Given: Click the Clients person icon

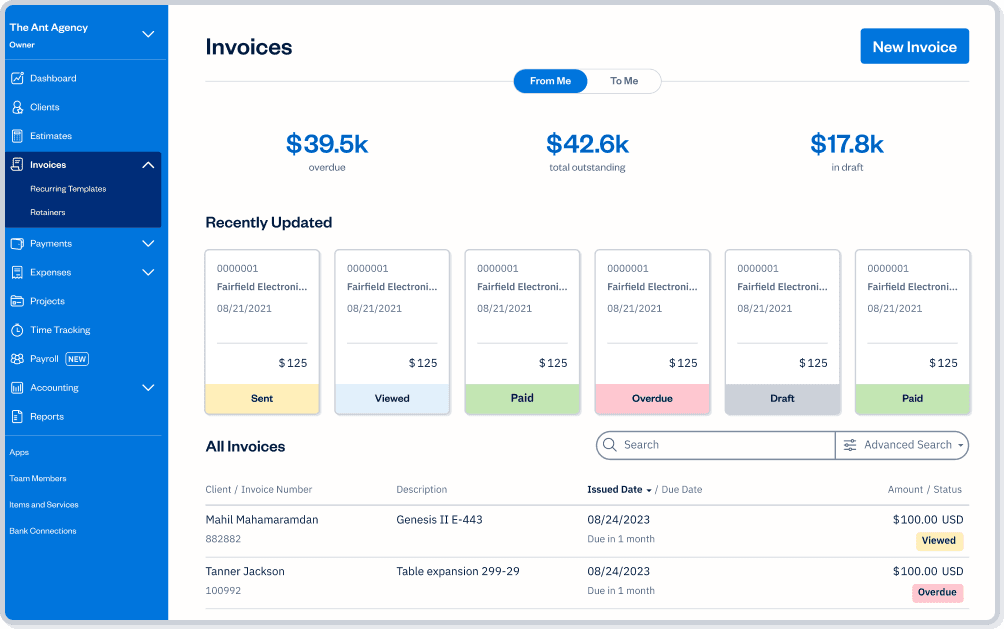Looking at the screenshot, I should pos(17,107).
